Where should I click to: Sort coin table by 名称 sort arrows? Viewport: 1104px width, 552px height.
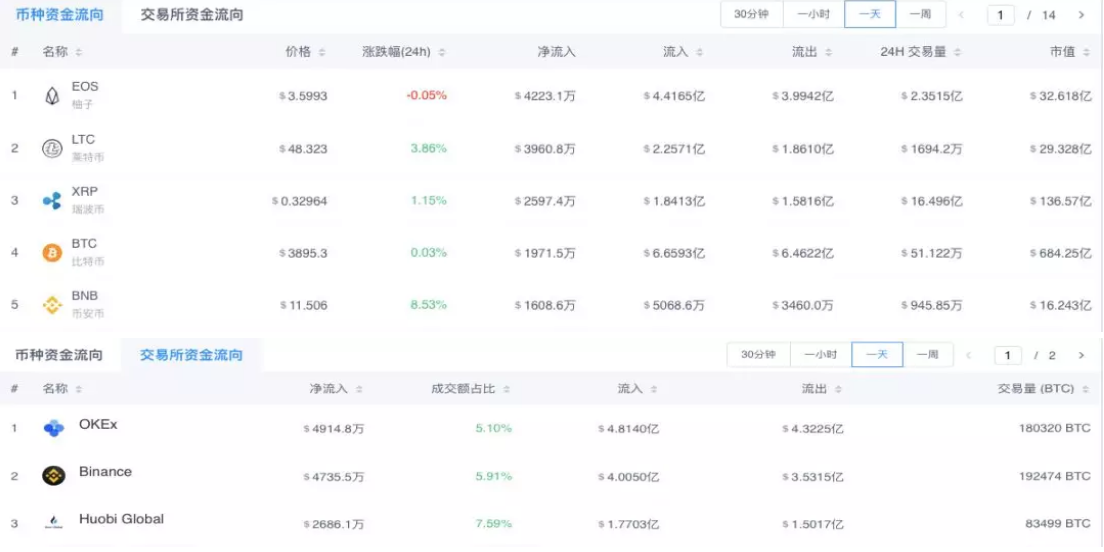point(79,53)
